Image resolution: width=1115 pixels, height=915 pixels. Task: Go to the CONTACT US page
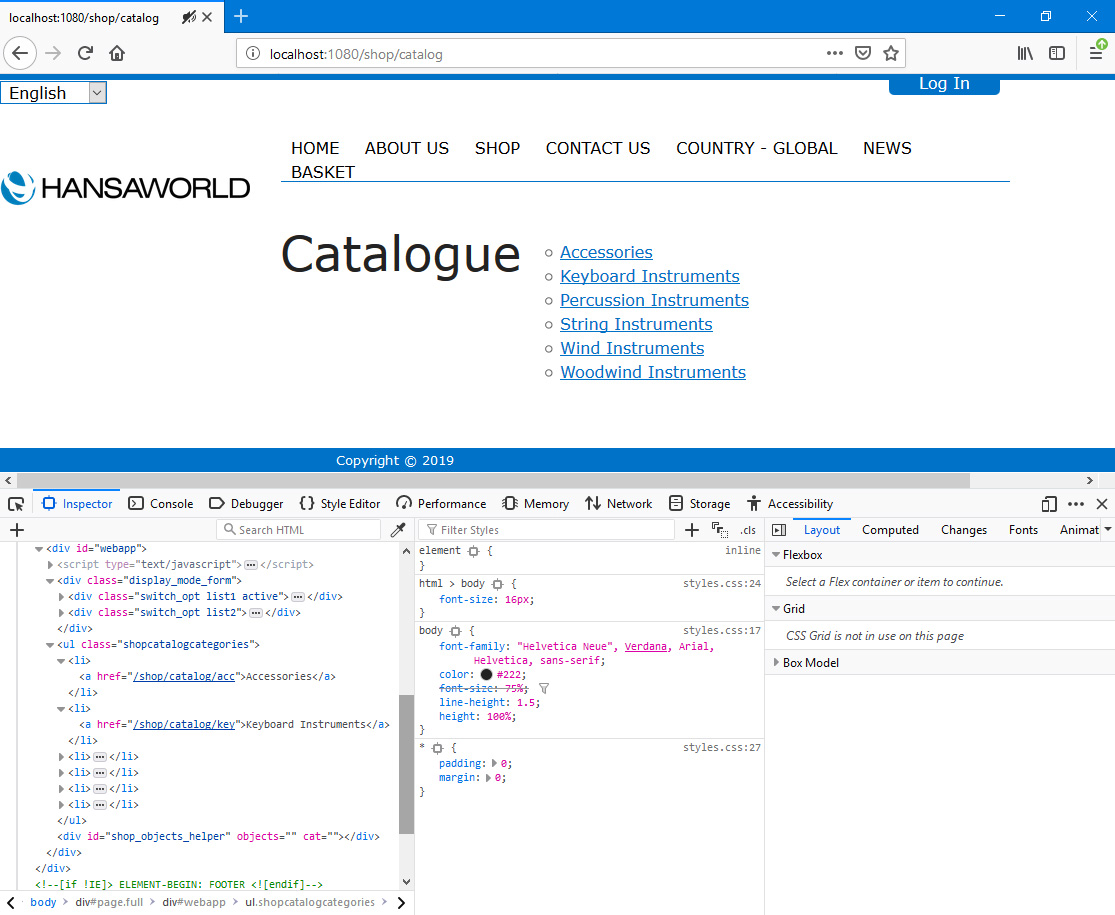598,149
